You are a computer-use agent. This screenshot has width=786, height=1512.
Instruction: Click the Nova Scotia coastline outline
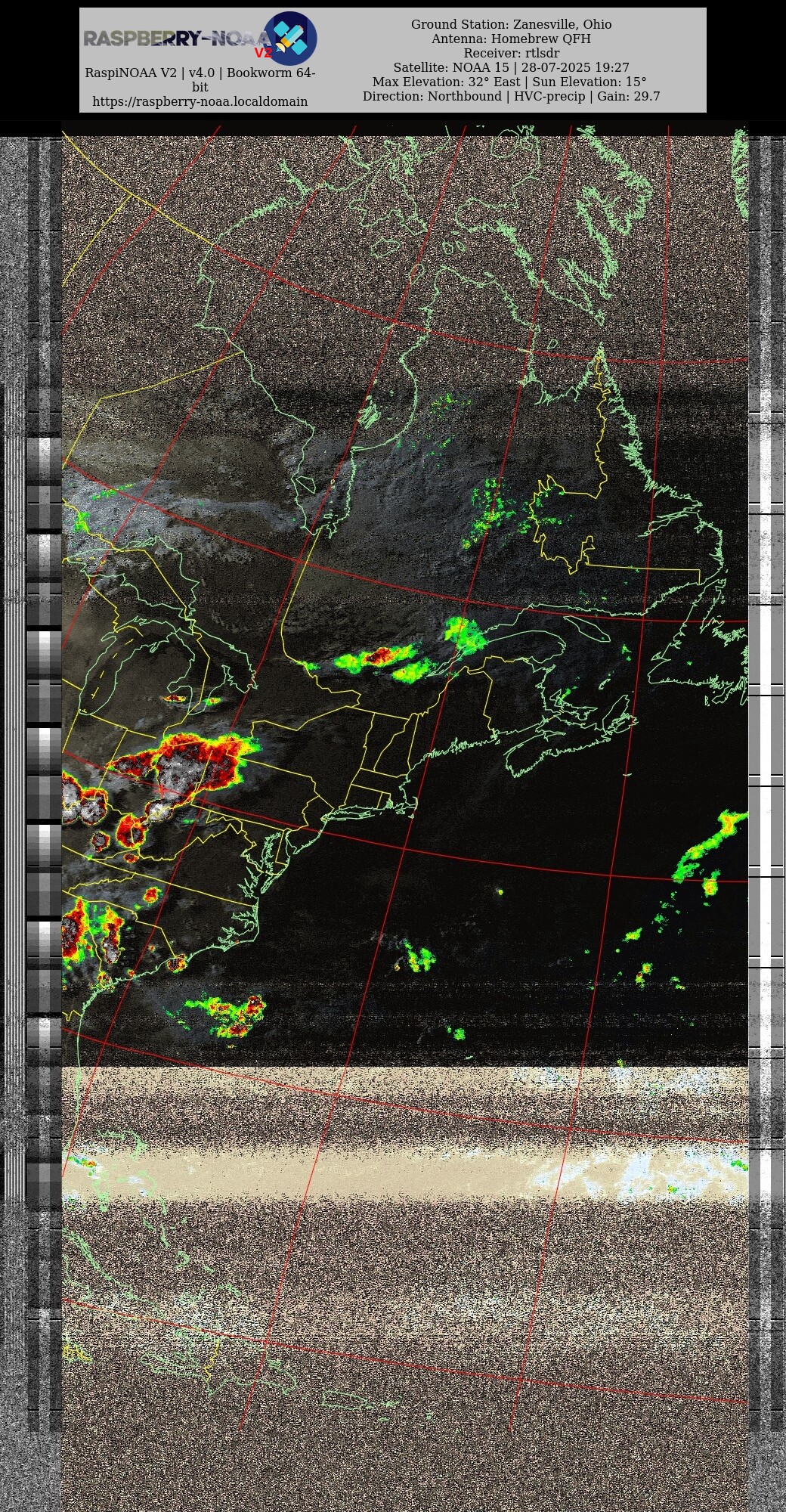559,748
